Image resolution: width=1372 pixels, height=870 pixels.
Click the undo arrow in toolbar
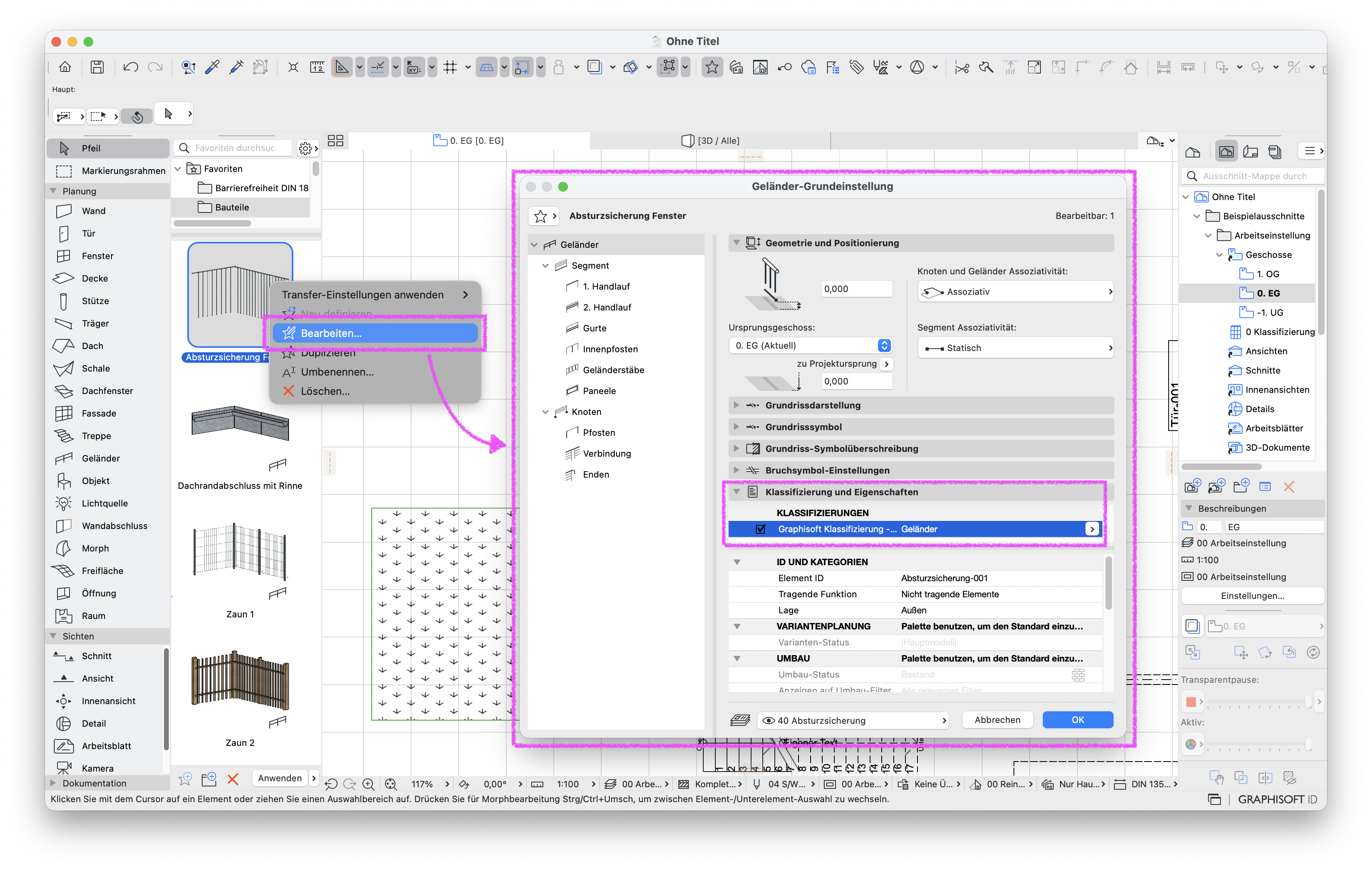point(131,67)
